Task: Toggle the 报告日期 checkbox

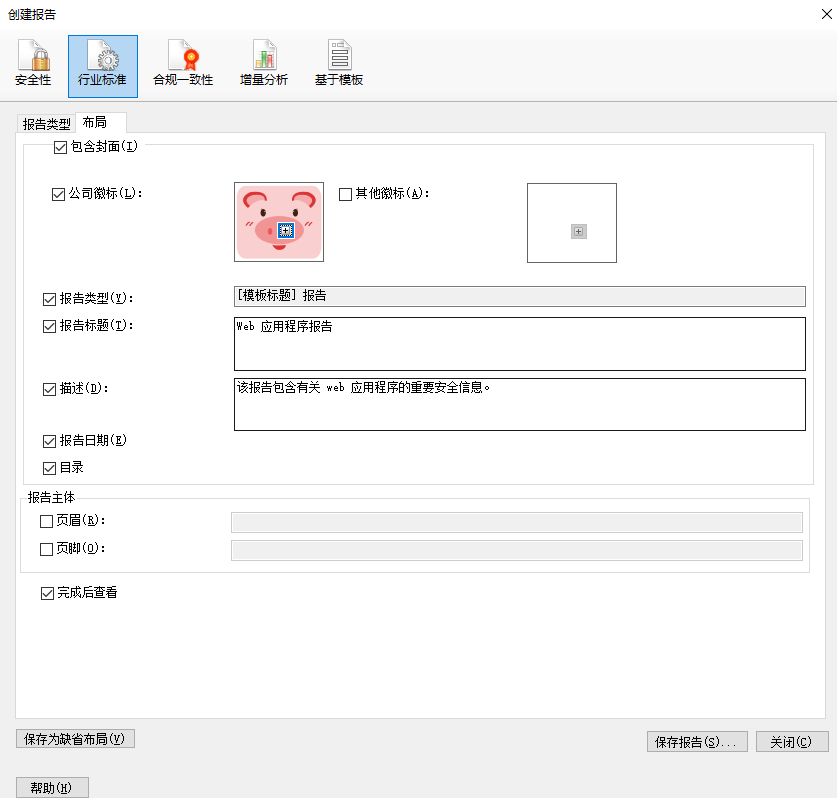Action: [49, 441]
